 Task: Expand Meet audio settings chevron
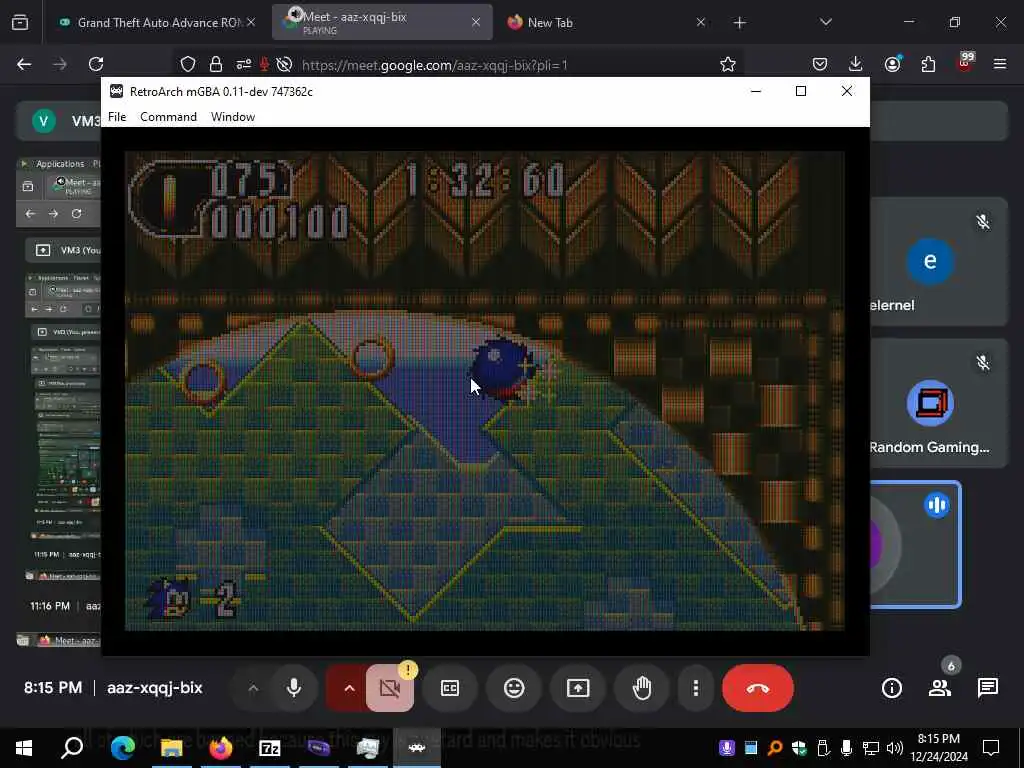[x=253, y=688]
